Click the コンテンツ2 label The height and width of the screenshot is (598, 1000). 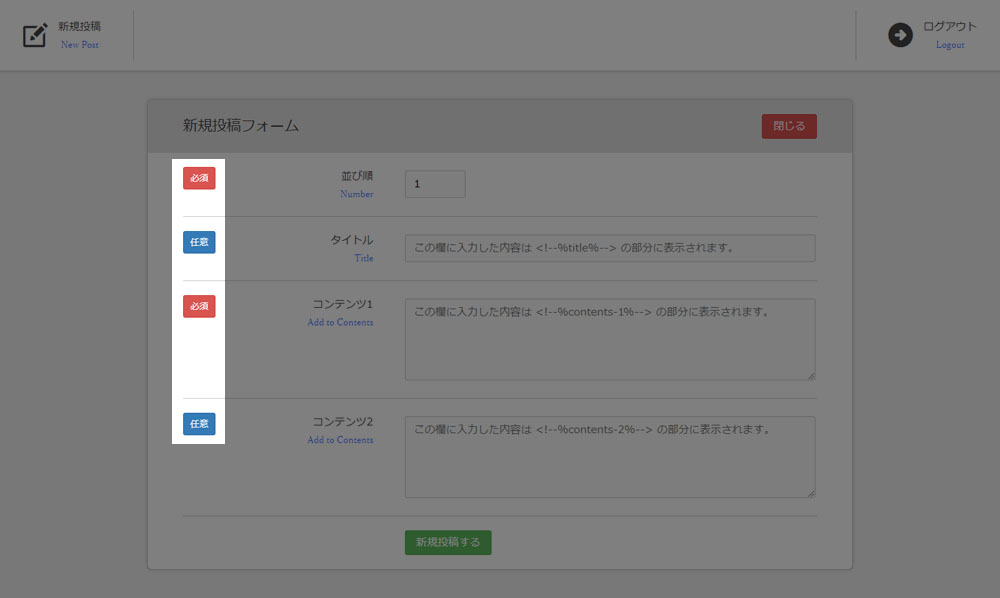click(342, 421)
